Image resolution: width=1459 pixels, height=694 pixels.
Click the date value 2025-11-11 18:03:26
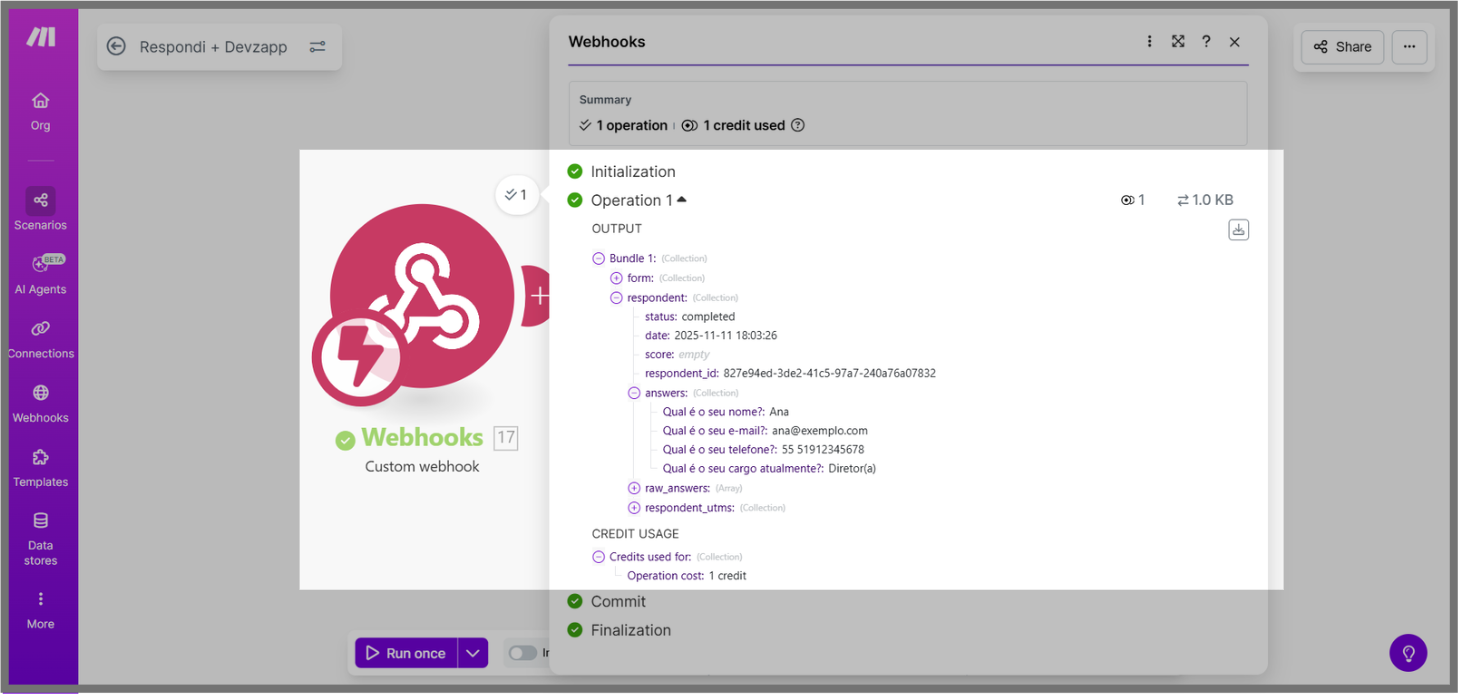point(726,336)
